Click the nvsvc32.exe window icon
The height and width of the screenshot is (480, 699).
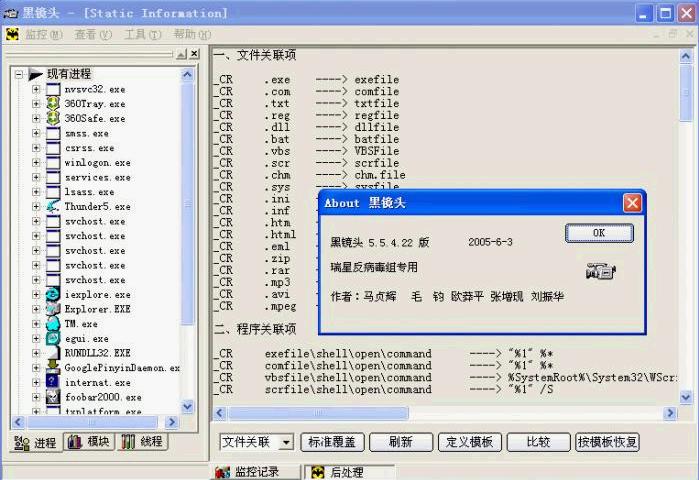(53, 89)
